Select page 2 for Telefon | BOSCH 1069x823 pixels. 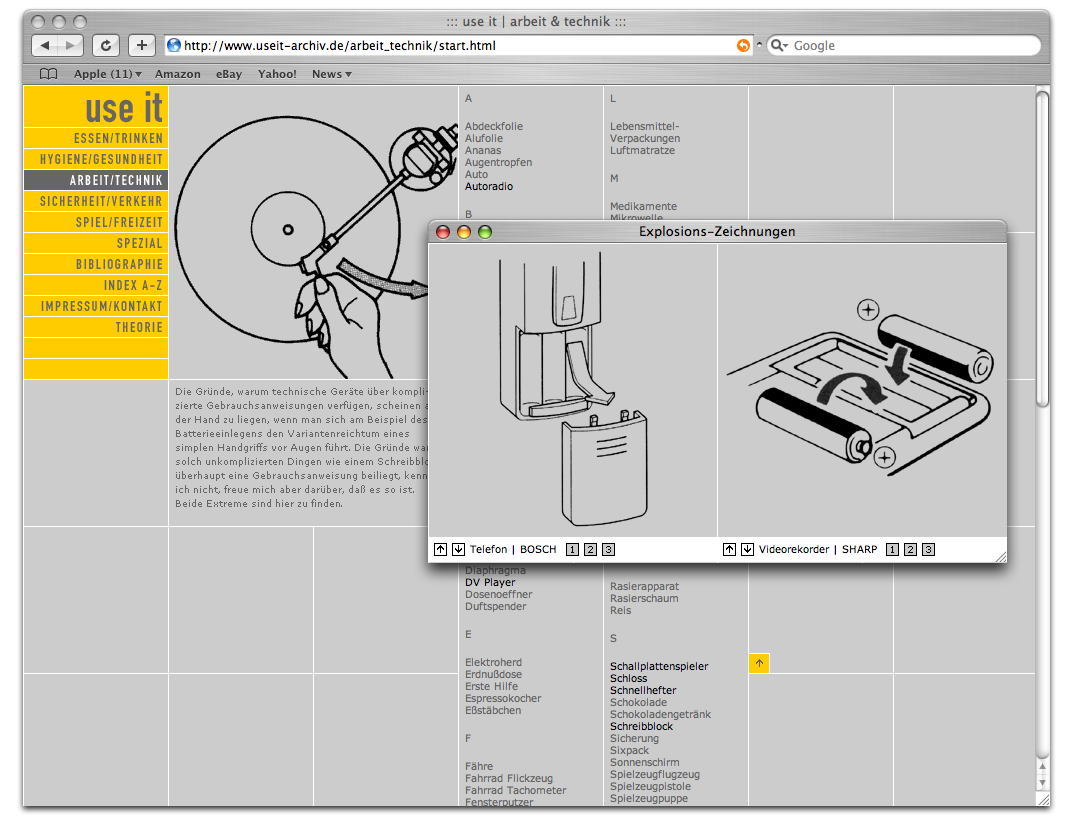tap(590, 550)
